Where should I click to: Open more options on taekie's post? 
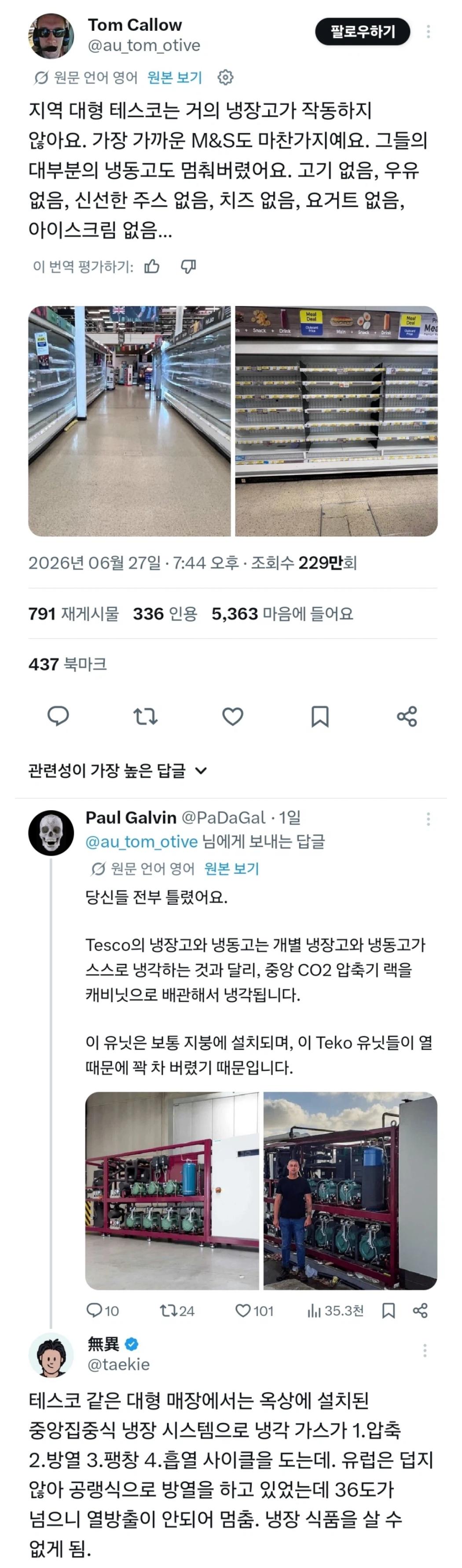tap(425, 1350)
